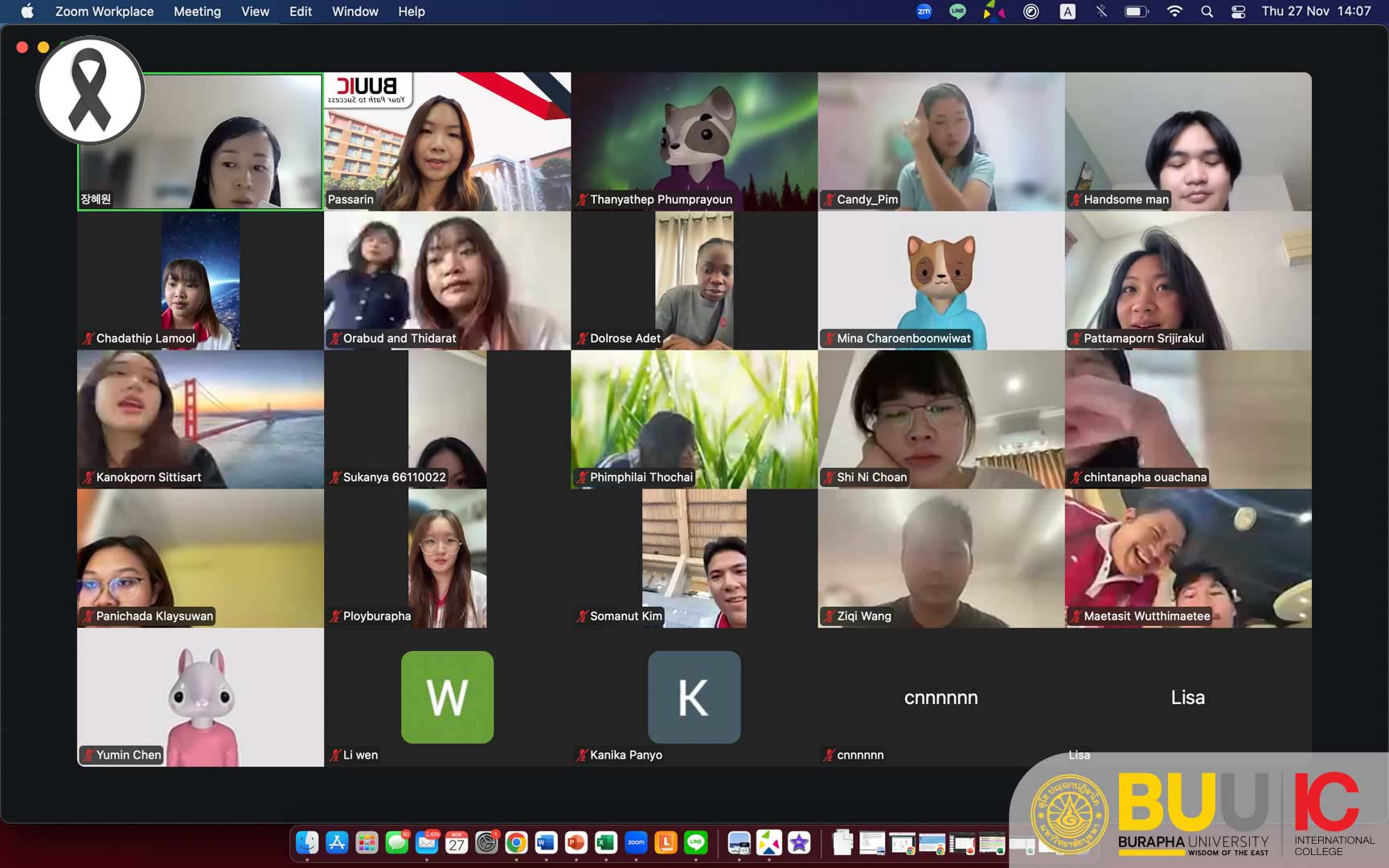Select Passarin's video tile
The width and height of the screenshot is (1389, 868).
[x=447, y=141]
